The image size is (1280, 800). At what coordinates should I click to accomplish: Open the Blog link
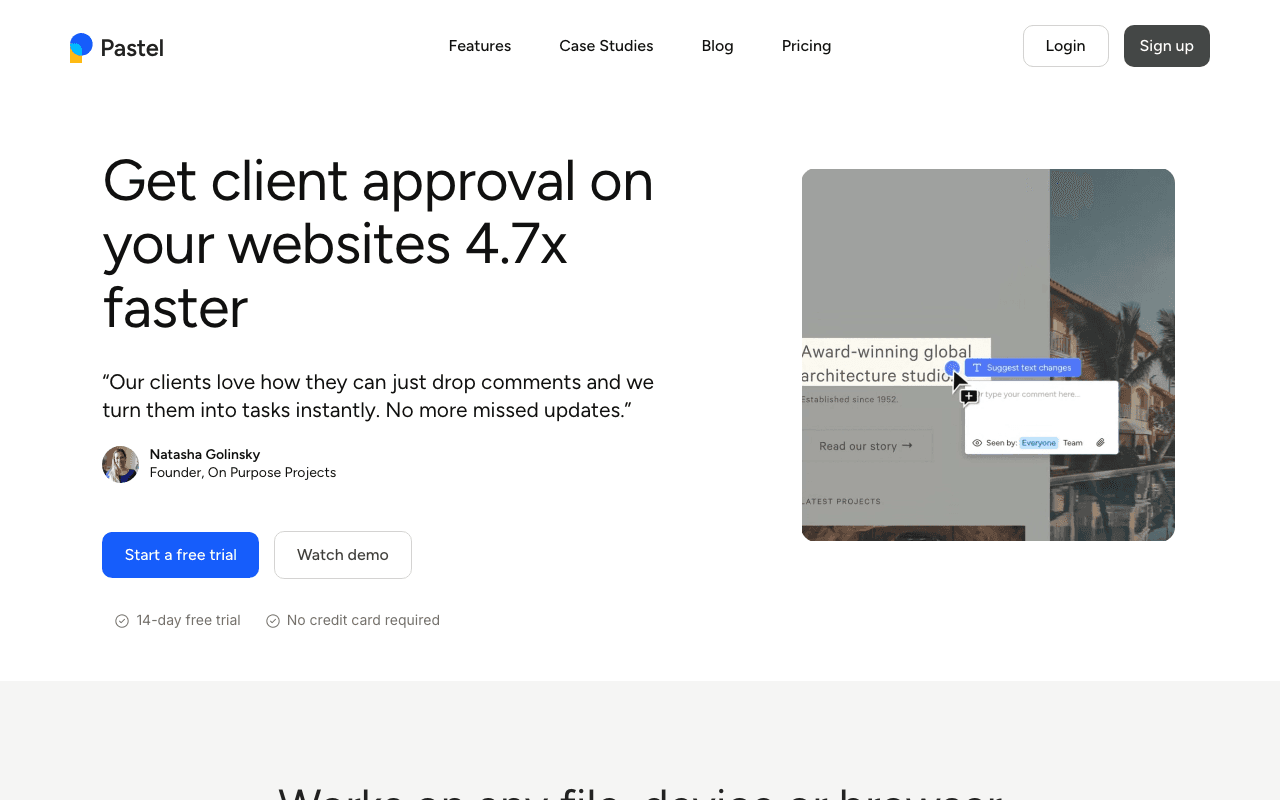pyautogui.click(x=718, y=46)
